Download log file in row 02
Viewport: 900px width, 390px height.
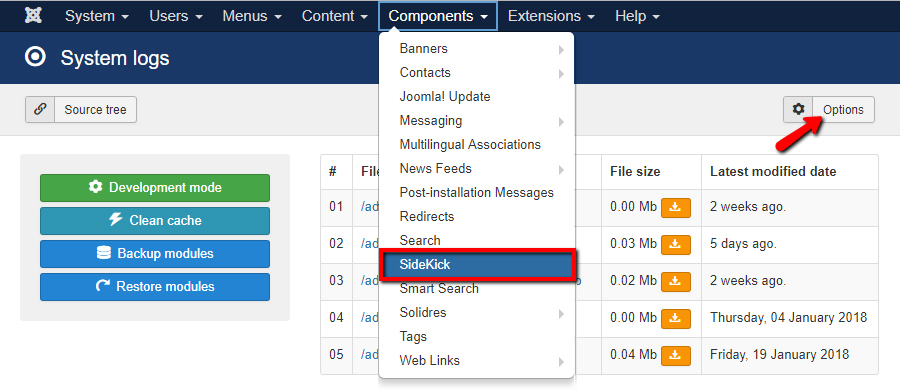[676, 245]
